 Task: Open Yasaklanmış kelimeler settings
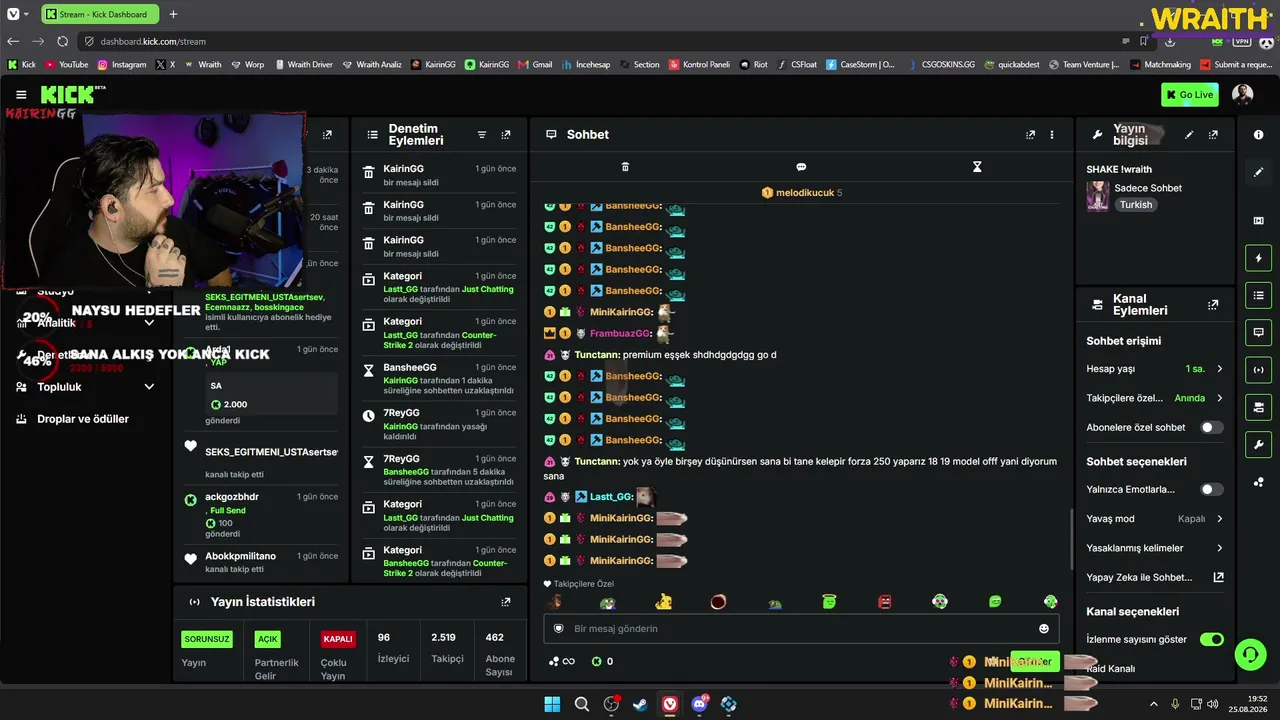click(1155, 548)
